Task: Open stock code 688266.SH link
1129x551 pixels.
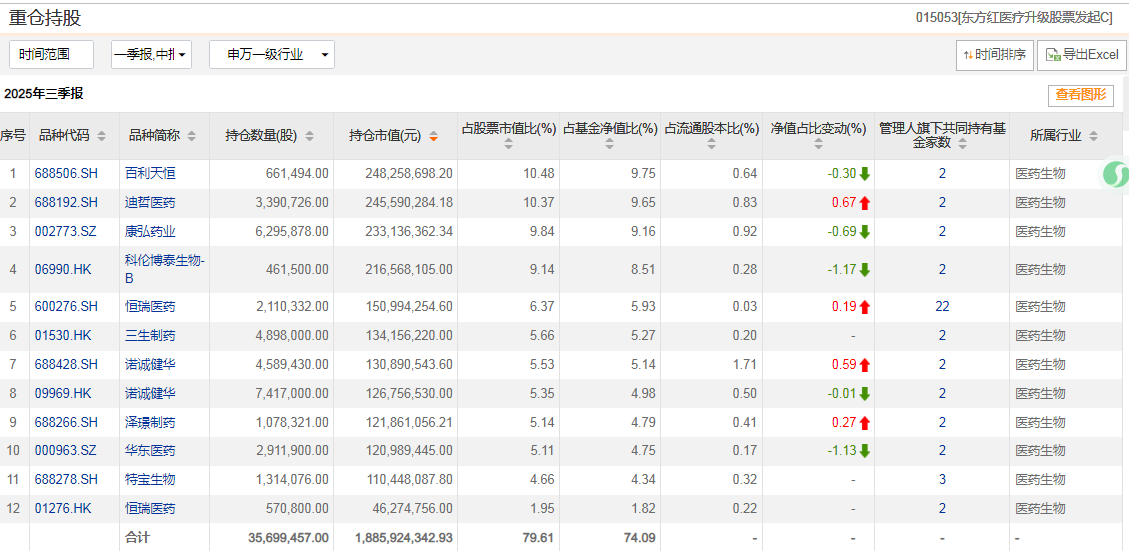Action: [x=66, y=422]
